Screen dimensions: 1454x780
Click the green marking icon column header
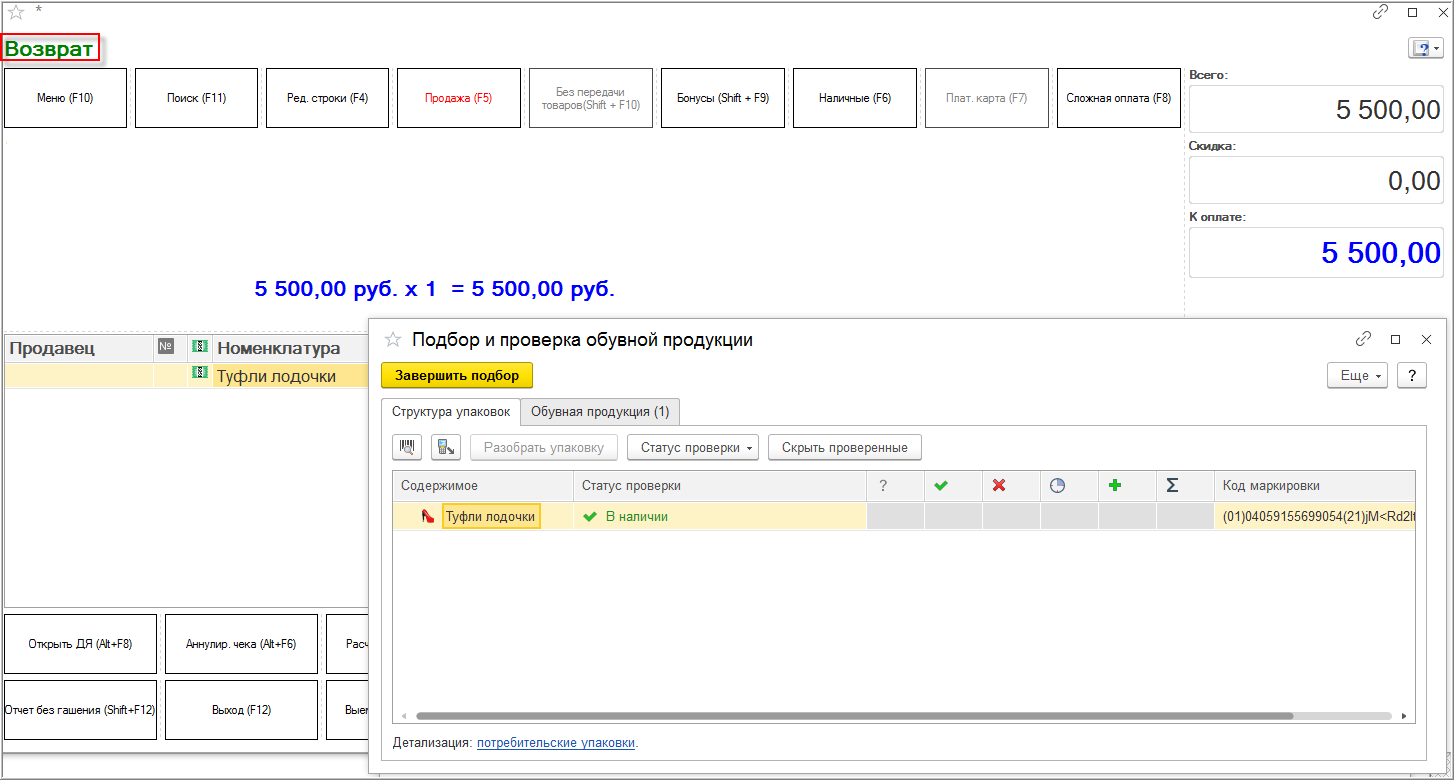(198, 347)
